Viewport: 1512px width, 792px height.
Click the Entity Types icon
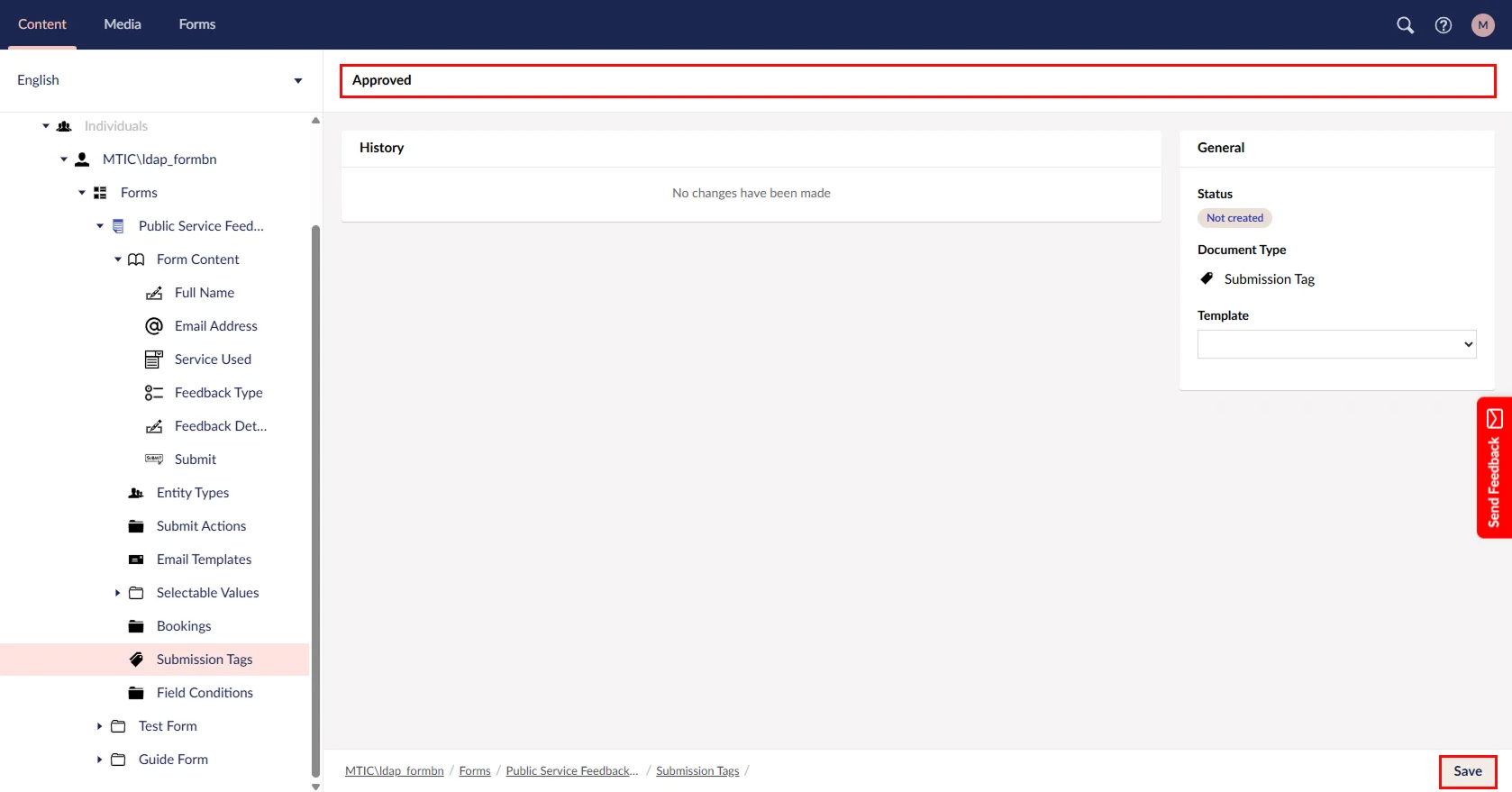(x=136, y=493)
